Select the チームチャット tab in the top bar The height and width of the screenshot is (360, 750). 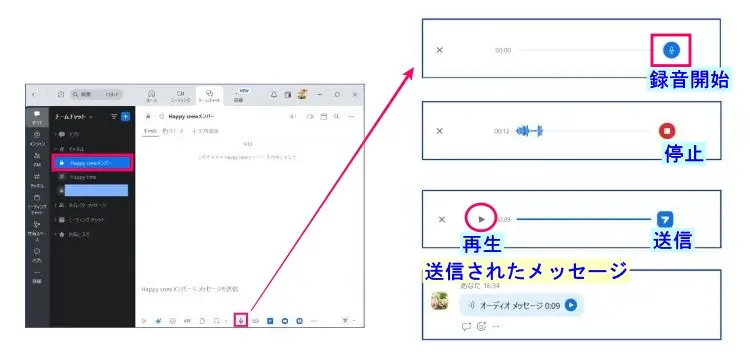click(210, 96)
